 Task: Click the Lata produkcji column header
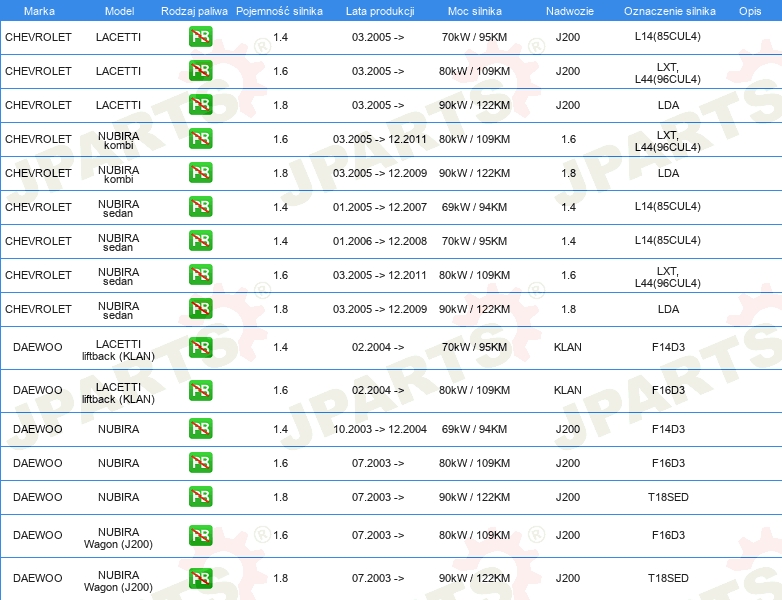pyautogui.click(x=380, y=11)
